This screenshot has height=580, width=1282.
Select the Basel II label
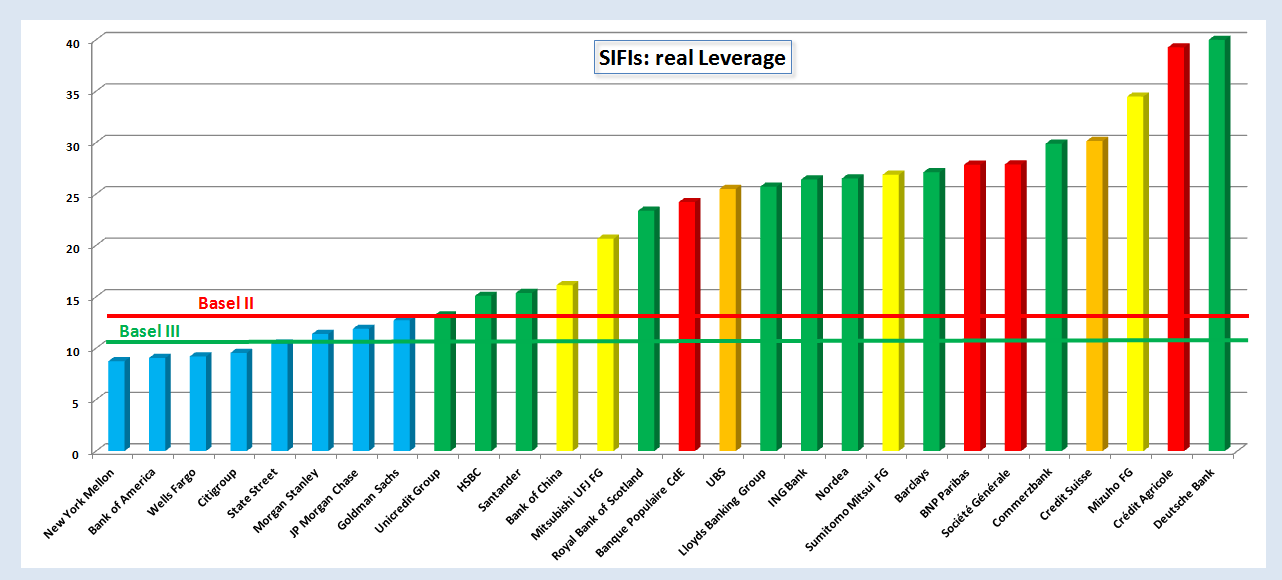226,302
